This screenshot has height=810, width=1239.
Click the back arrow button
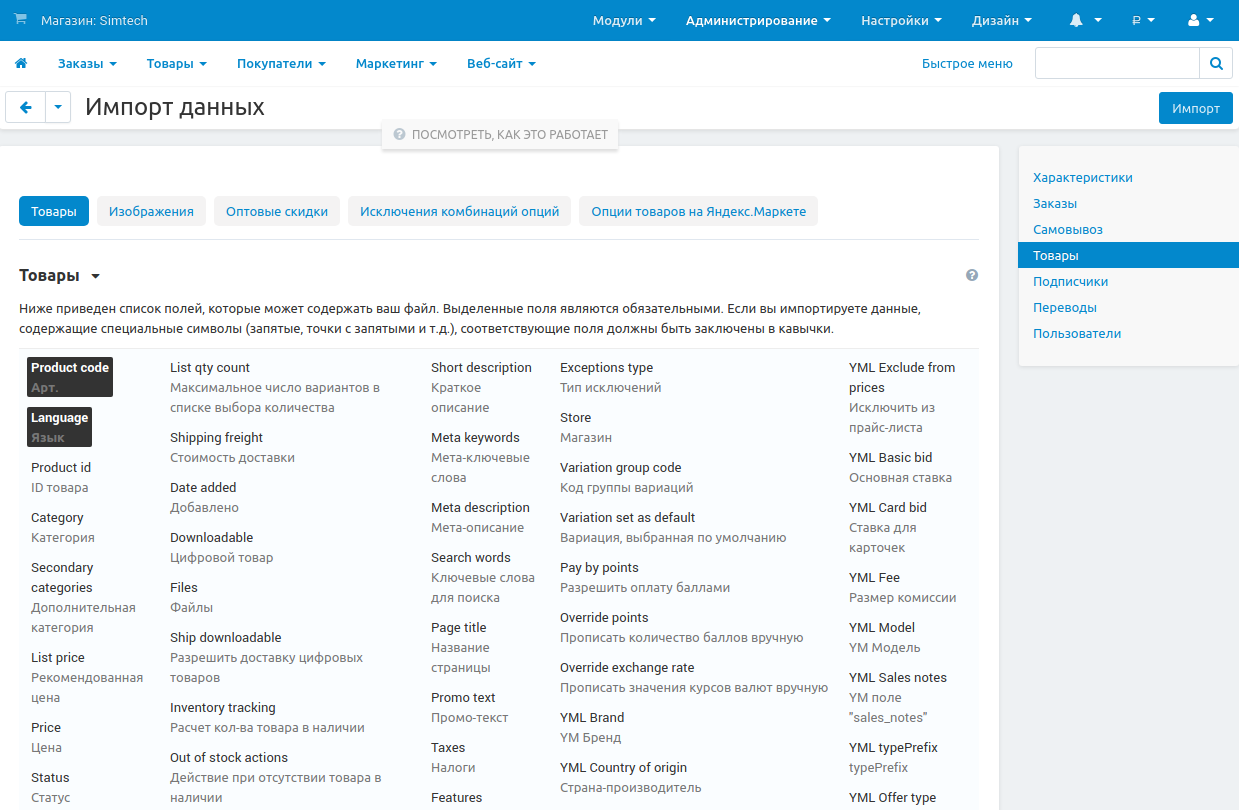click(26, 108)
